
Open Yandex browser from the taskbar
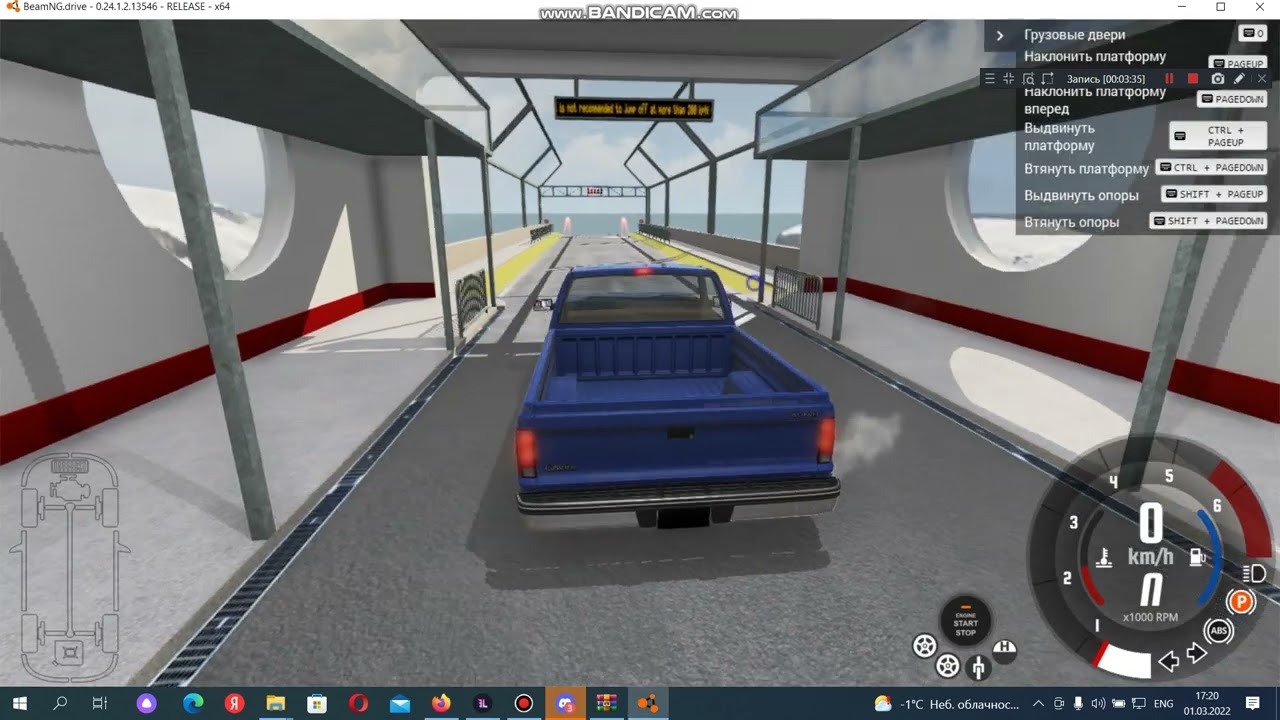click(x=234, y=703)
